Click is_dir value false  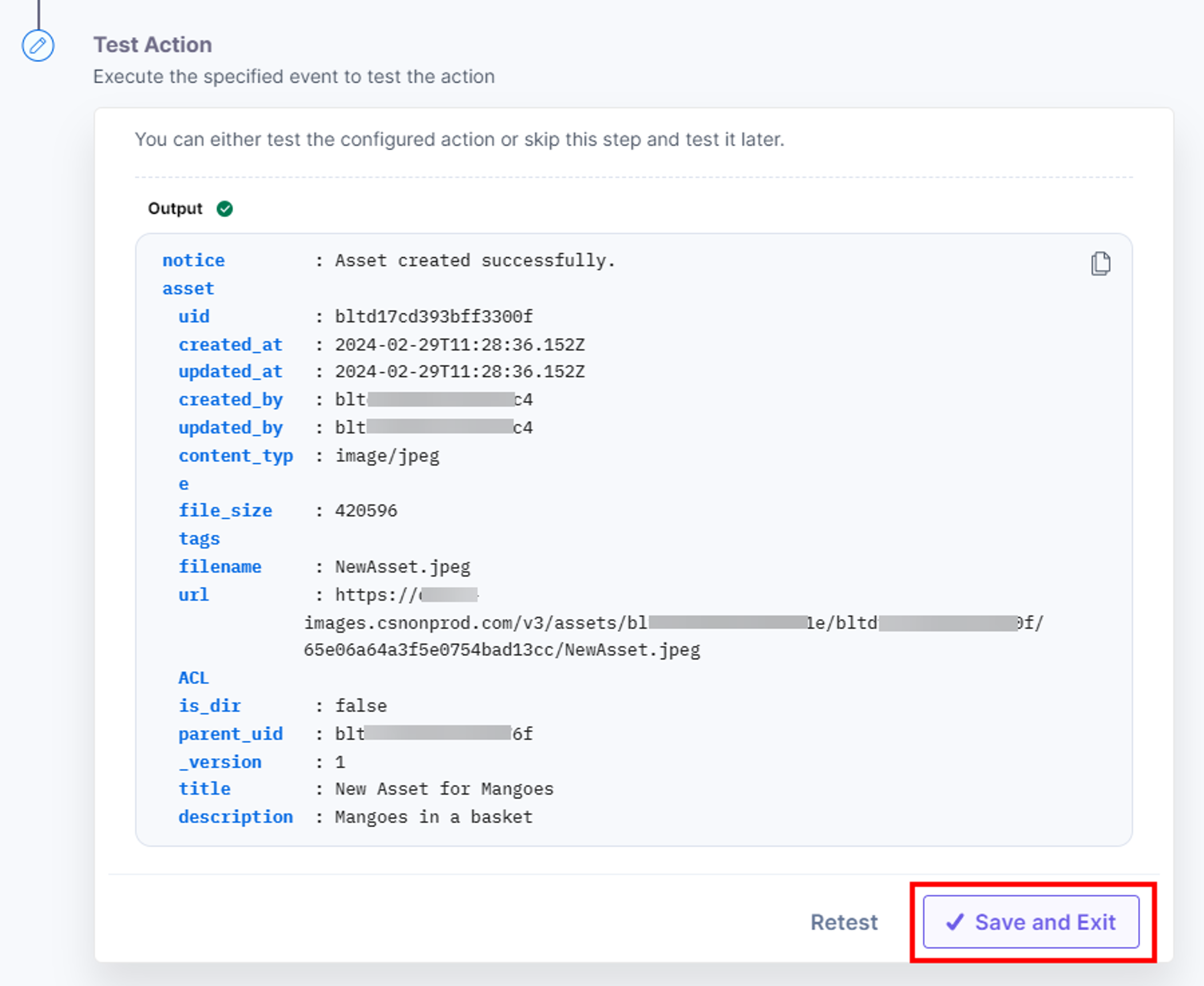coord(361,705)
